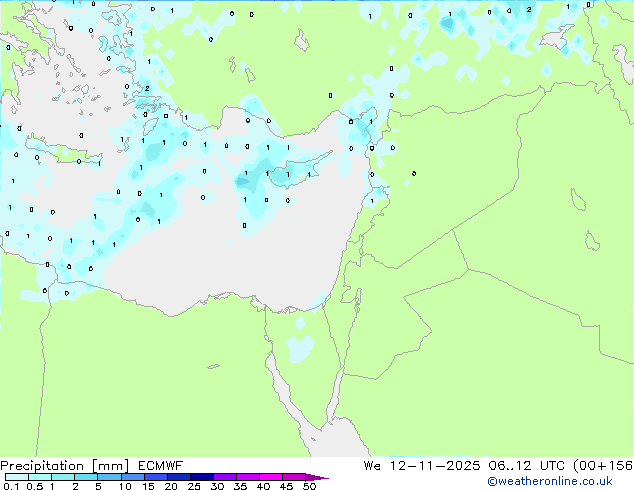Select the 30–35 mm legend color box
634x490 pixels.
coord(225,477)
